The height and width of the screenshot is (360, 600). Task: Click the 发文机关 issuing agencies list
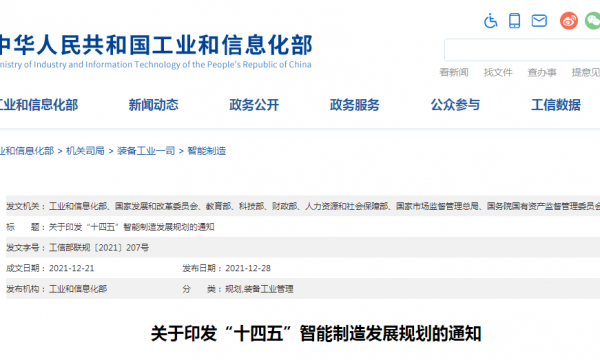point(324,207)
